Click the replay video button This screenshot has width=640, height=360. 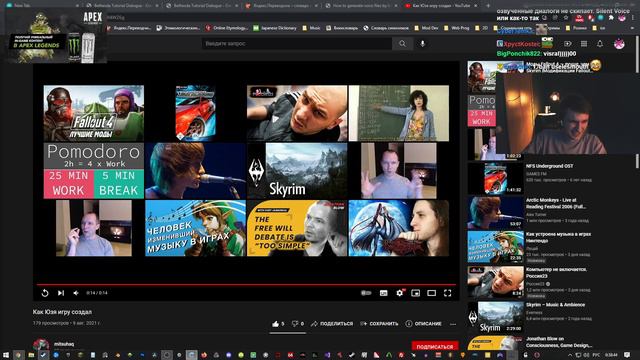click(x=45, y=293)
